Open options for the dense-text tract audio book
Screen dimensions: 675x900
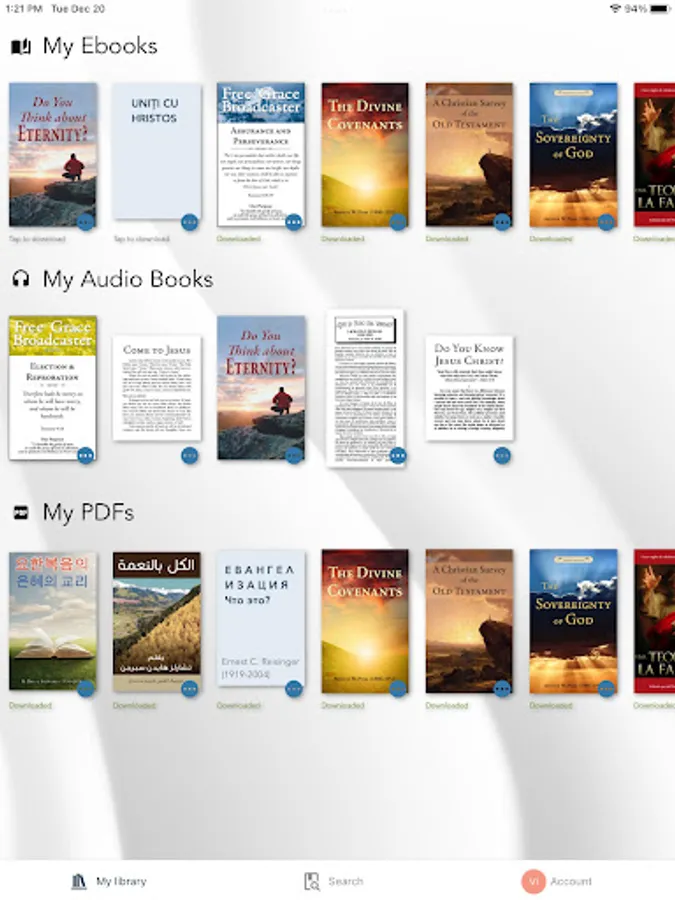coord(398,455)
